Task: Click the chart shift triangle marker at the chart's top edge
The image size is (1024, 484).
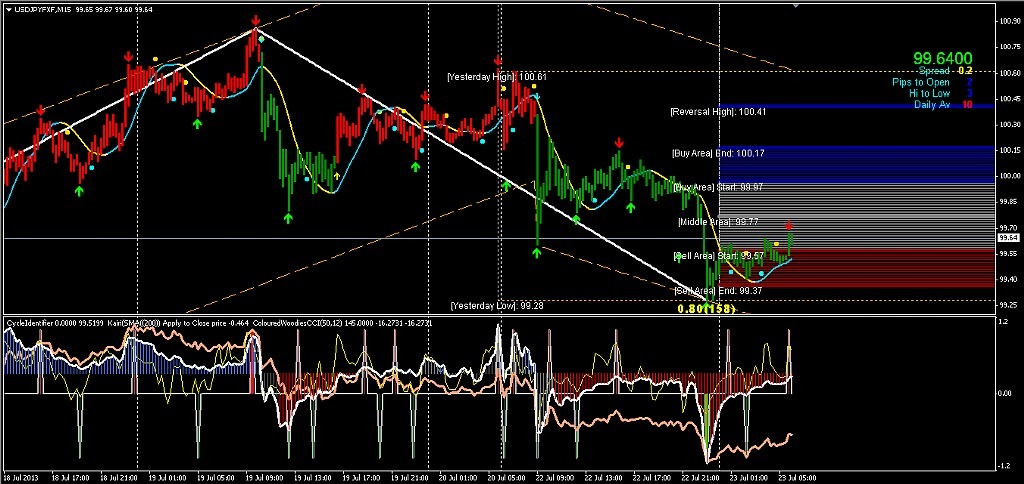Action: pyautogui.click(x=795, y=5)
